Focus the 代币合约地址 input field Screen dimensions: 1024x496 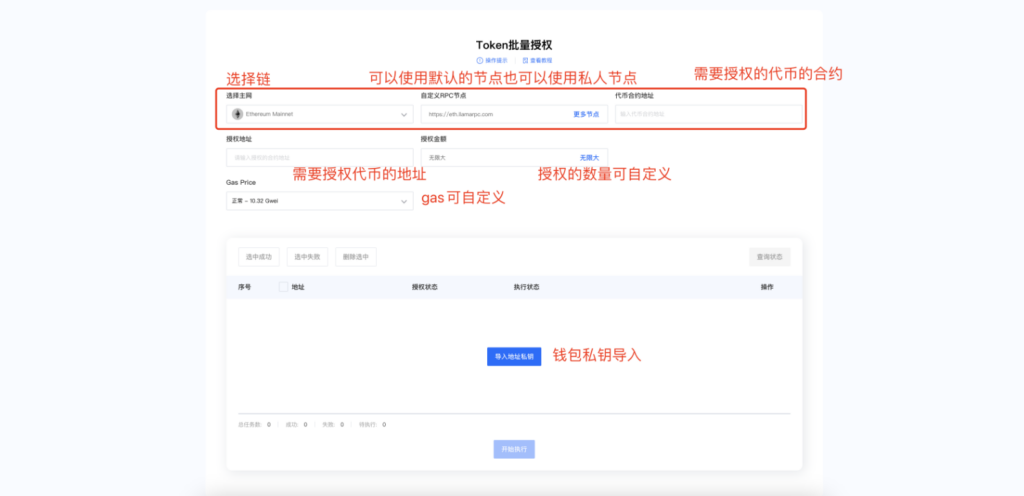pos(709,114)
